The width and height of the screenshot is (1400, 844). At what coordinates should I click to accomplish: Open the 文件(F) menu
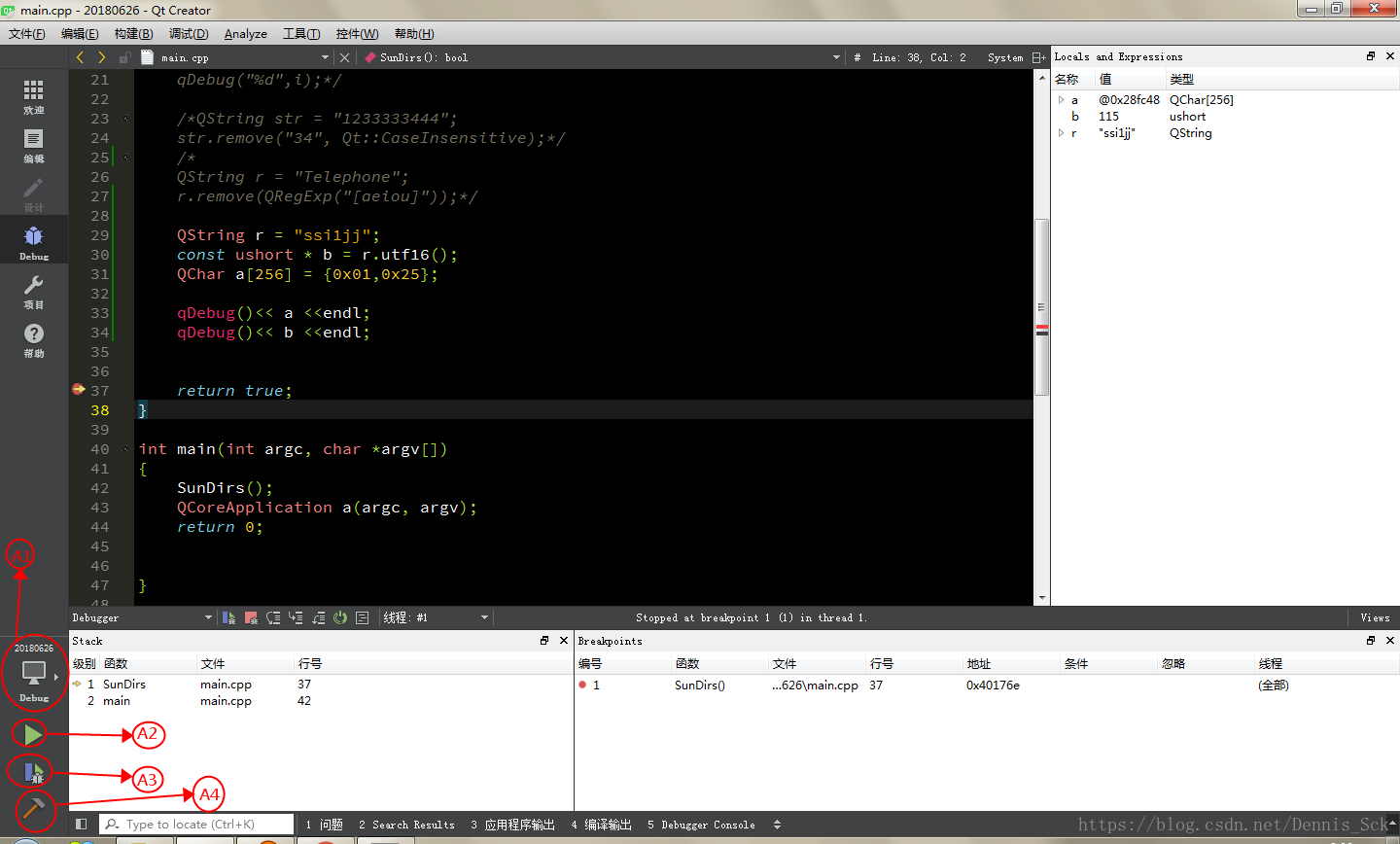(27, 33)
